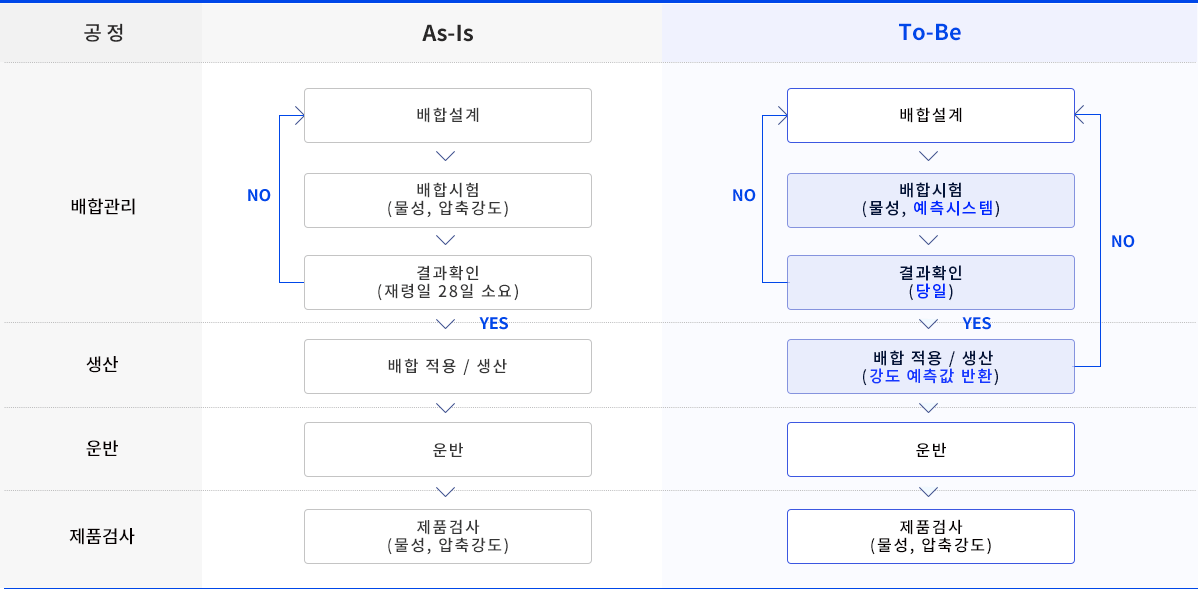Image resolution: width=1200 pixels, height=589 pixels.
Task: Click the far-right To-Be NO label
Action: point(1123,241)
